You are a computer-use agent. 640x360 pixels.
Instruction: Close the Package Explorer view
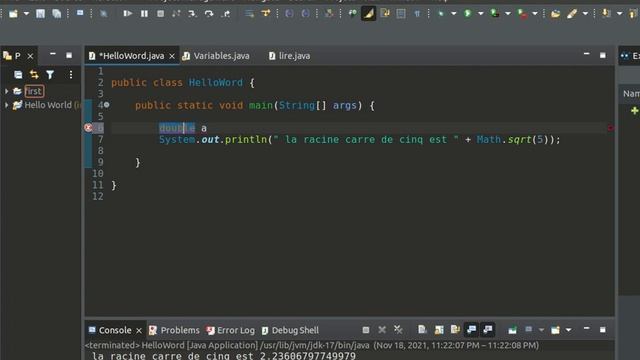30,56
